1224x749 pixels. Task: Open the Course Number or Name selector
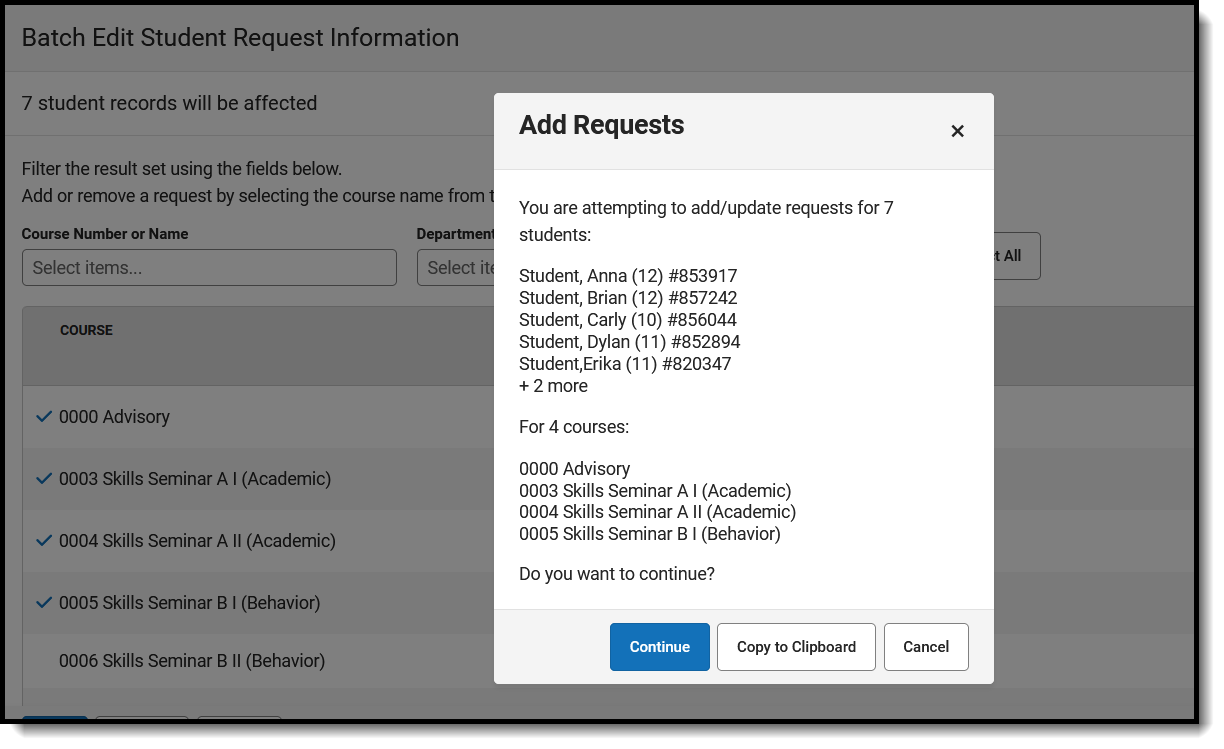[x=209, y=268]
